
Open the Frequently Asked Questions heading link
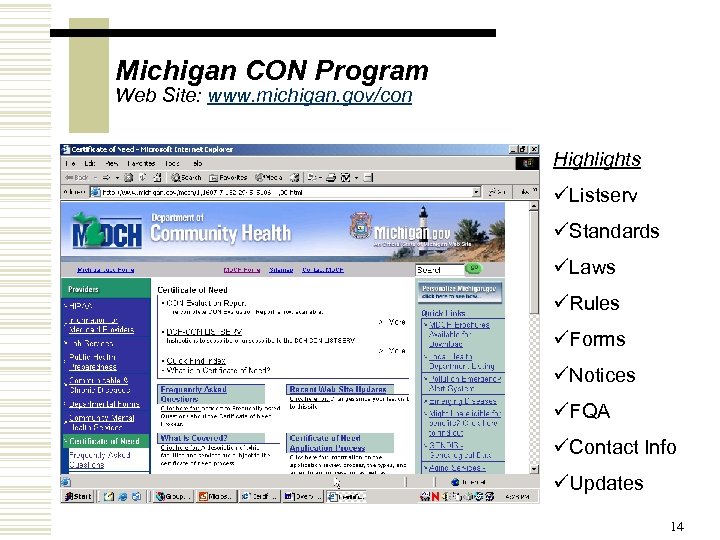coord(193,394)
